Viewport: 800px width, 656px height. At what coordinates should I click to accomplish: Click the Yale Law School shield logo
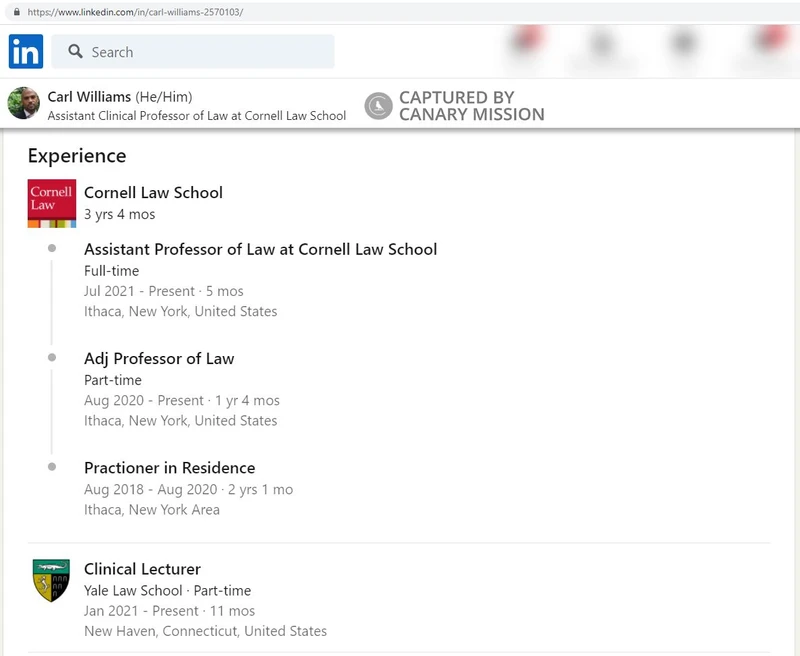(x=52, y=581)
